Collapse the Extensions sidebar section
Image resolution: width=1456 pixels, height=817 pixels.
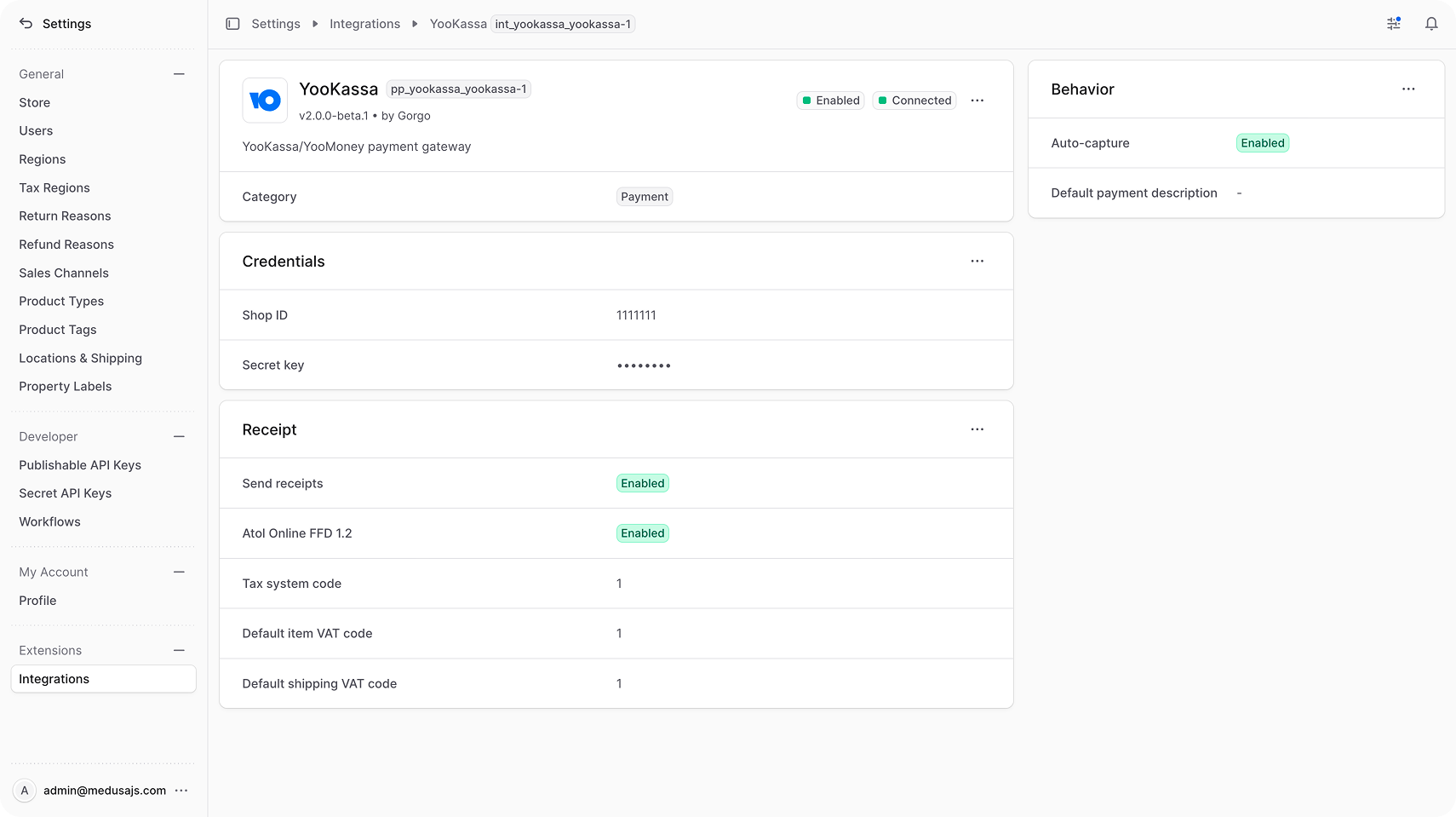pyautogui.click(x=179, y=651)
